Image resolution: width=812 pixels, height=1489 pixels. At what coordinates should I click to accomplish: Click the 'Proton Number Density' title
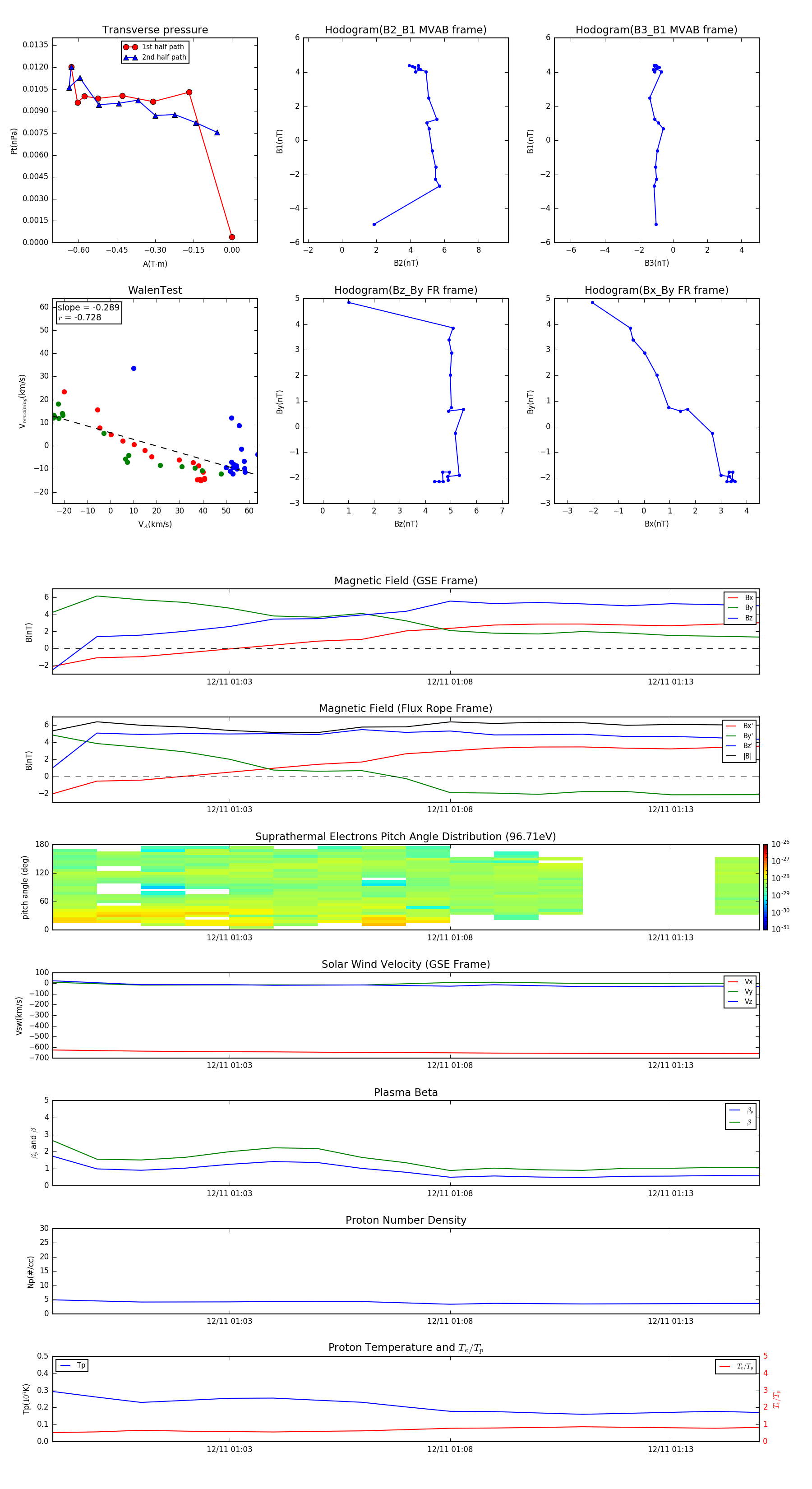[406, 1221]
